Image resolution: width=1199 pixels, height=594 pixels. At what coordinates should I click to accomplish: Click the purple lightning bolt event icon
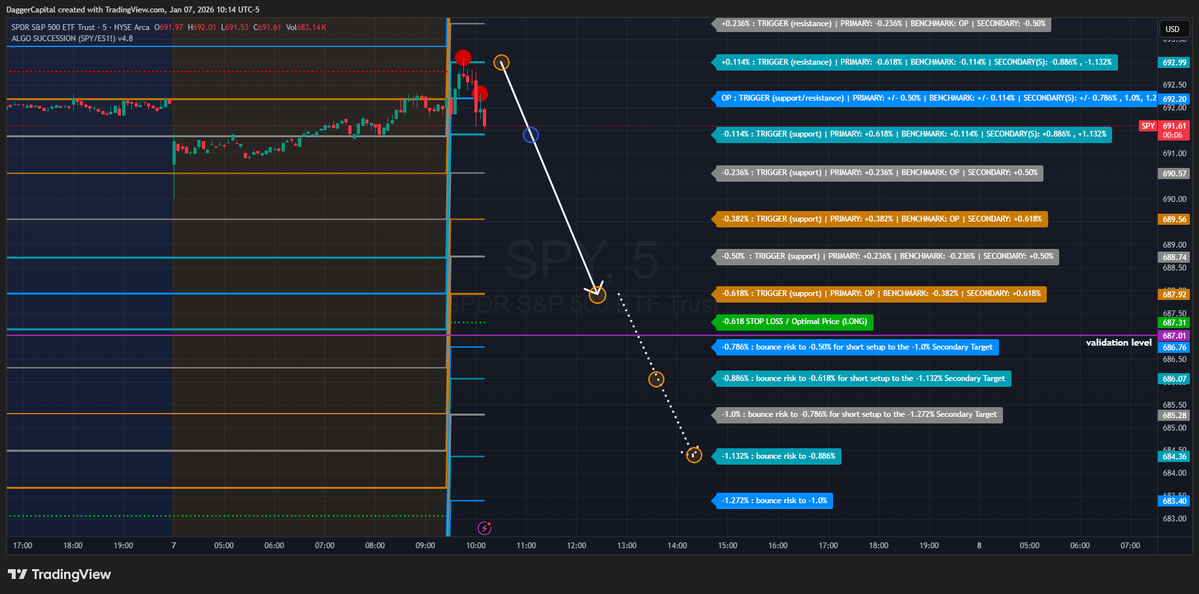(x=484, y=527)
